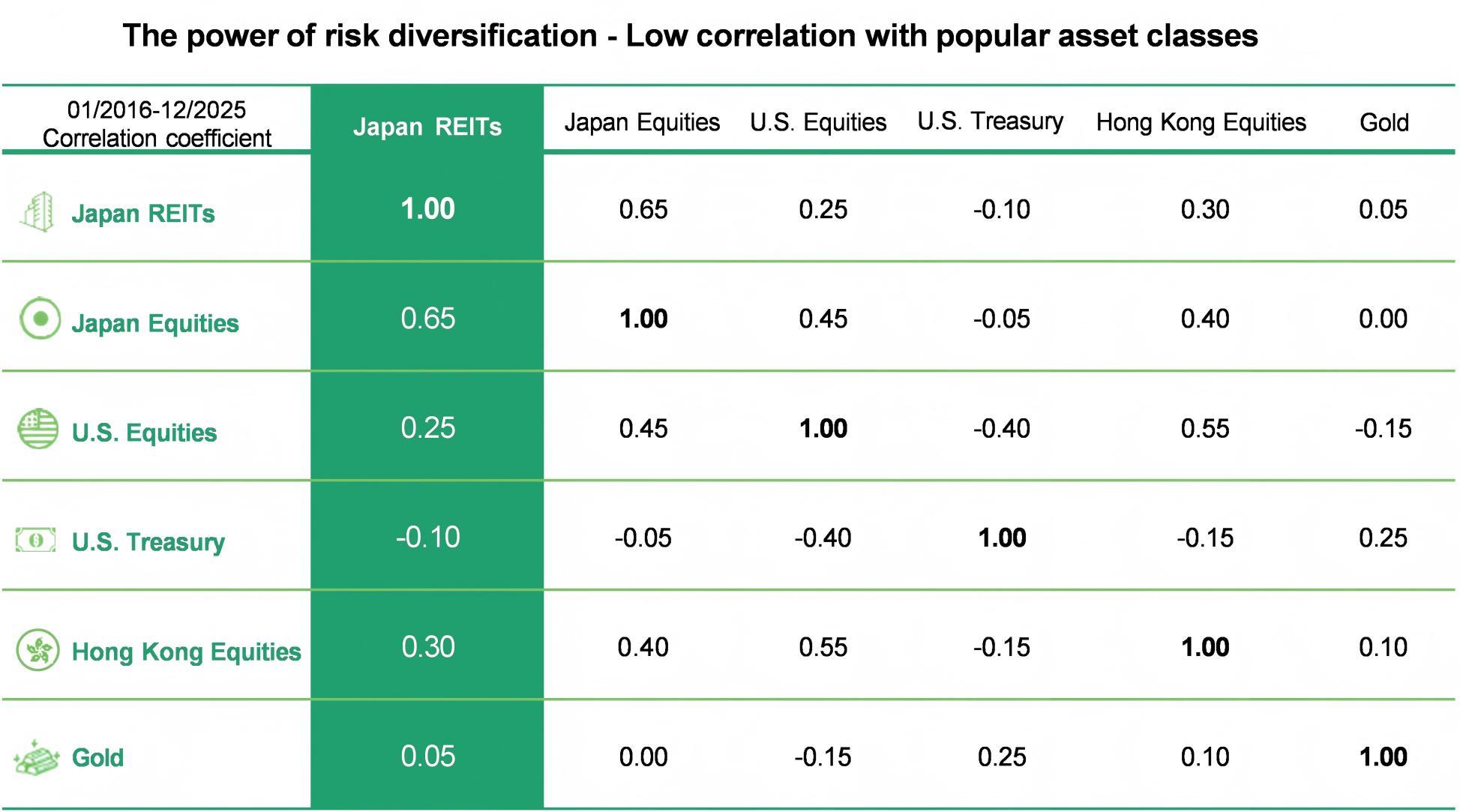This screenshot has width=1460, height=812.
Task: Click the 01/2016-12/2025 correlation coefficient label
Action: tap(157, 124)
